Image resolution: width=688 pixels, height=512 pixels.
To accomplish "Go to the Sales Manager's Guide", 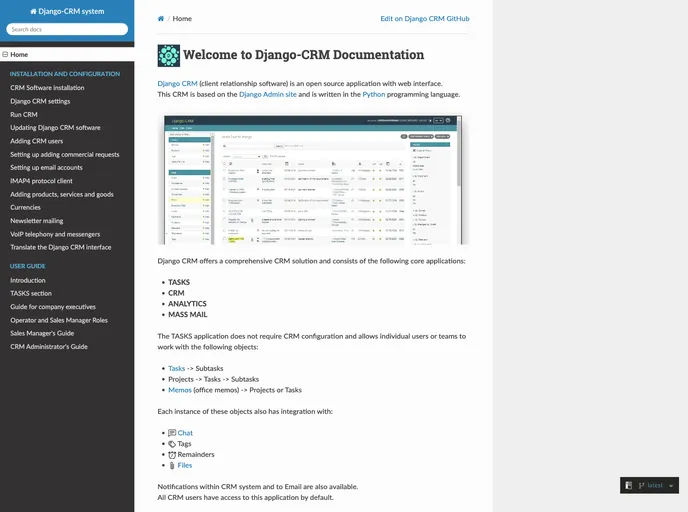I will [x=42, y=333].
